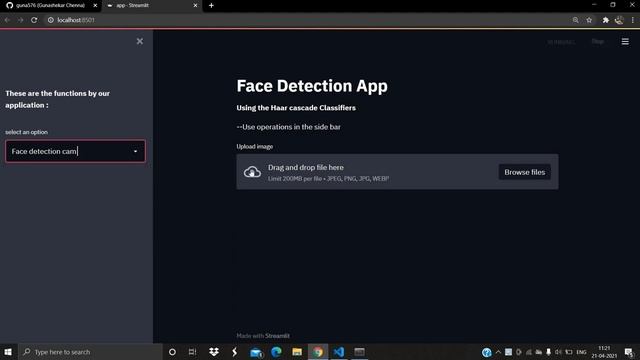640x360 pixels.
Task: Click the Stop button in the Streamlit header
Action: (x=598, y=41)
